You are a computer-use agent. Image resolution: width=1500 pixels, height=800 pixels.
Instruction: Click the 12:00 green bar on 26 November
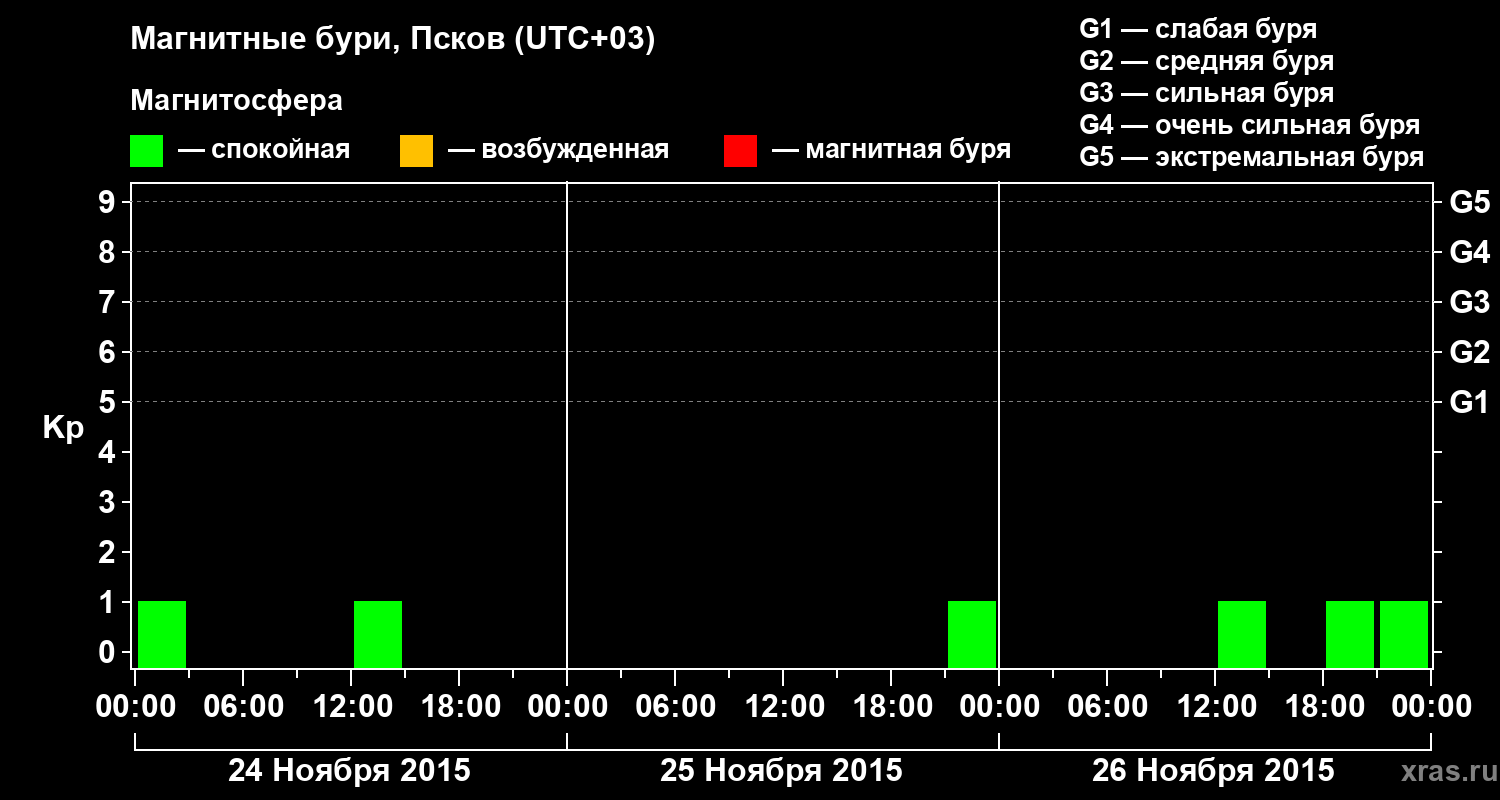1242,634
